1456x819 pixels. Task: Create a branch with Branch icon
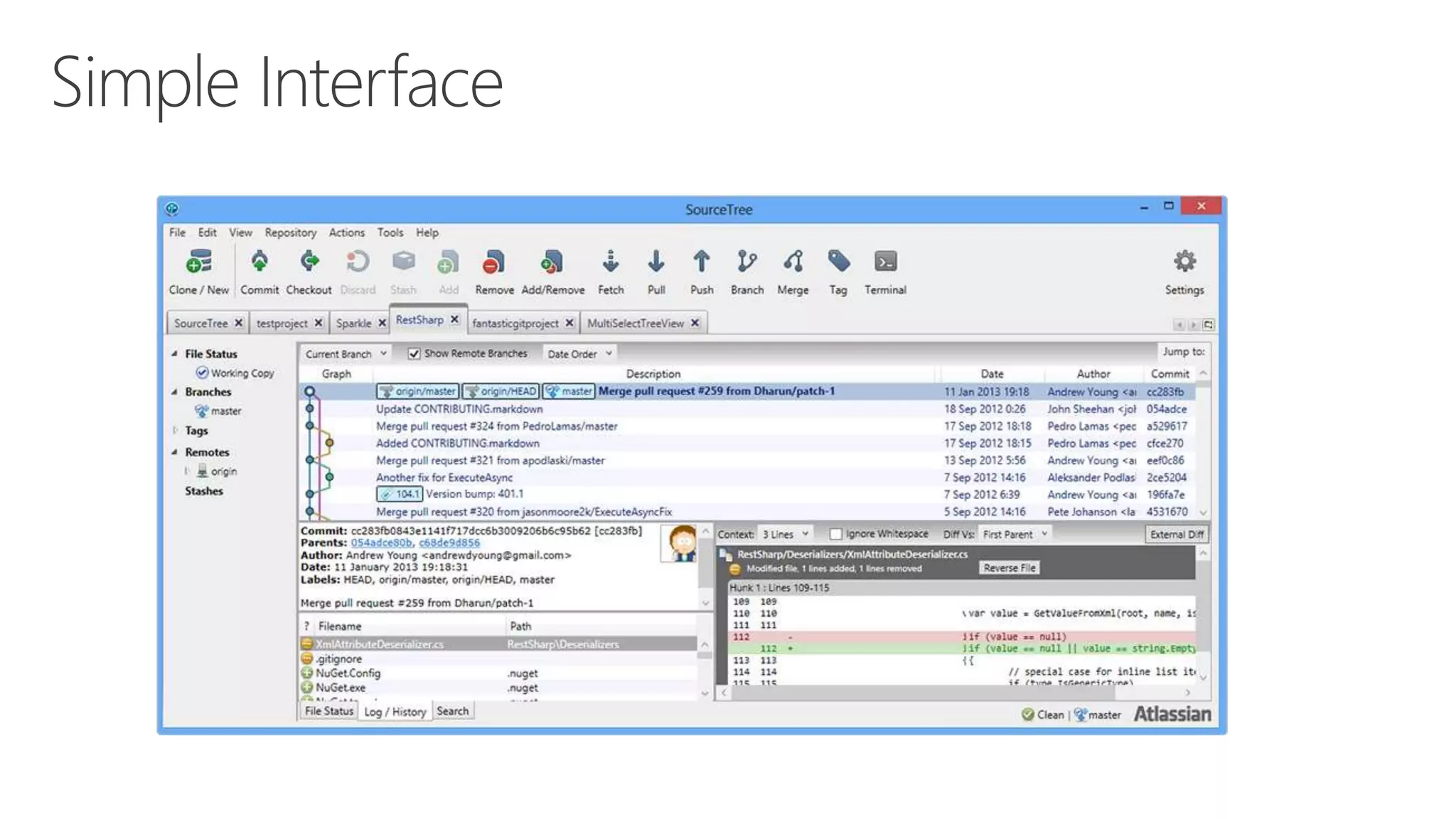[x=746, y=262]
